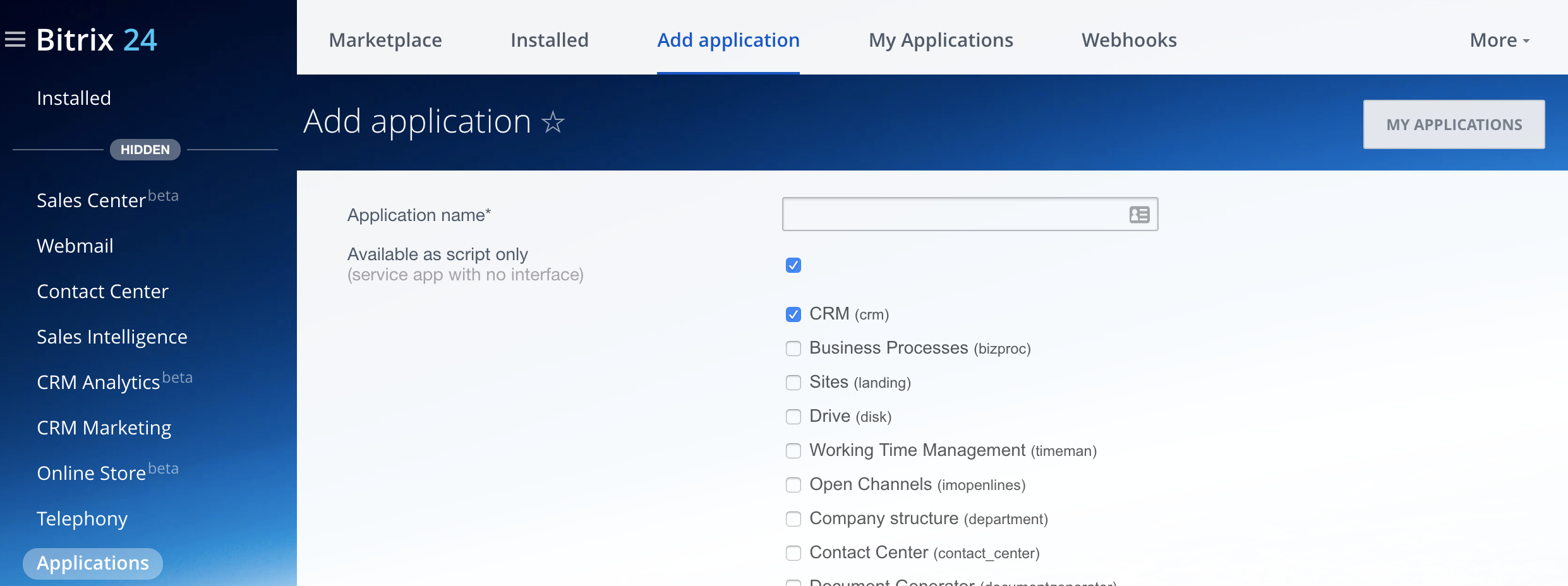Click the MY APPLICATIONS button

pyautogui.click(x=1454, y=124)
